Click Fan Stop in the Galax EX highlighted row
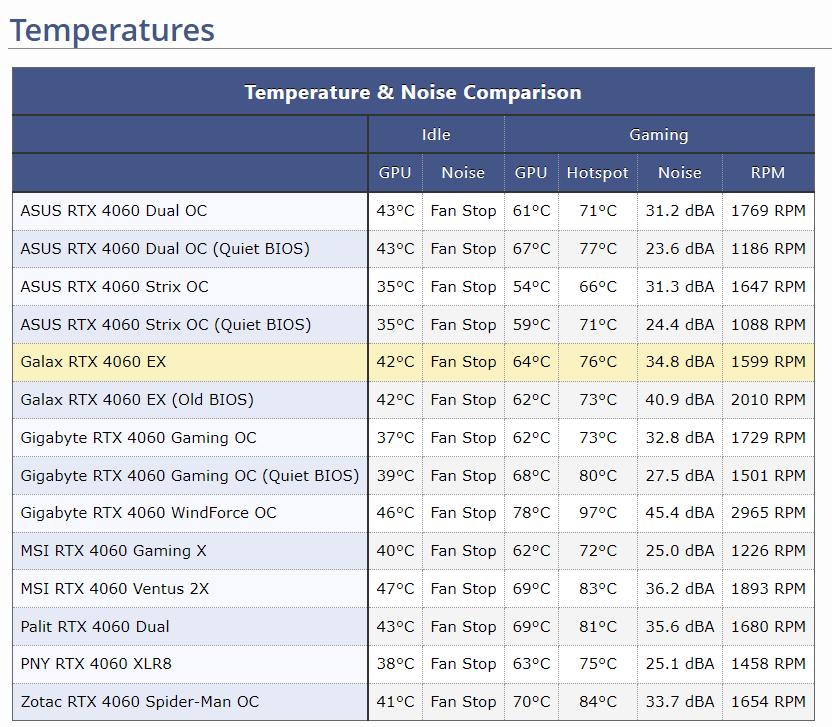Viewport: 832px width, 727px height. point(463,362)
